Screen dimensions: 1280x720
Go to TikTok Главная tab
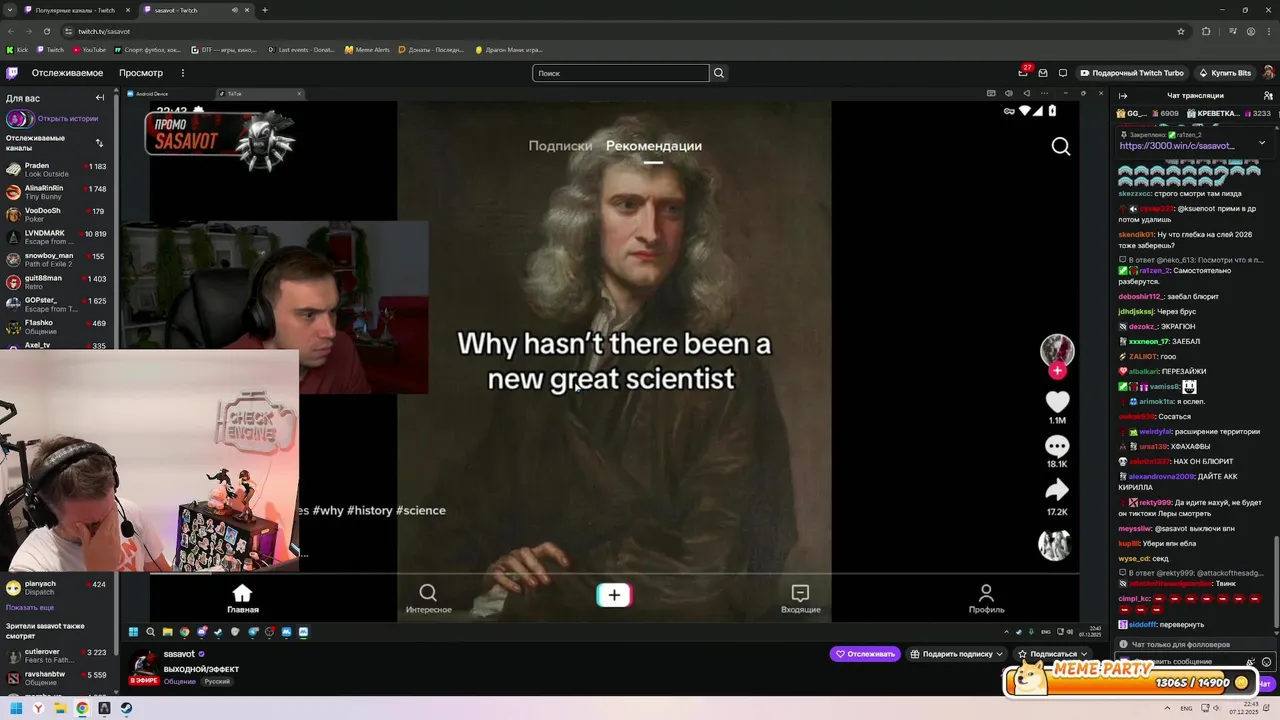[x=242, y=599]
